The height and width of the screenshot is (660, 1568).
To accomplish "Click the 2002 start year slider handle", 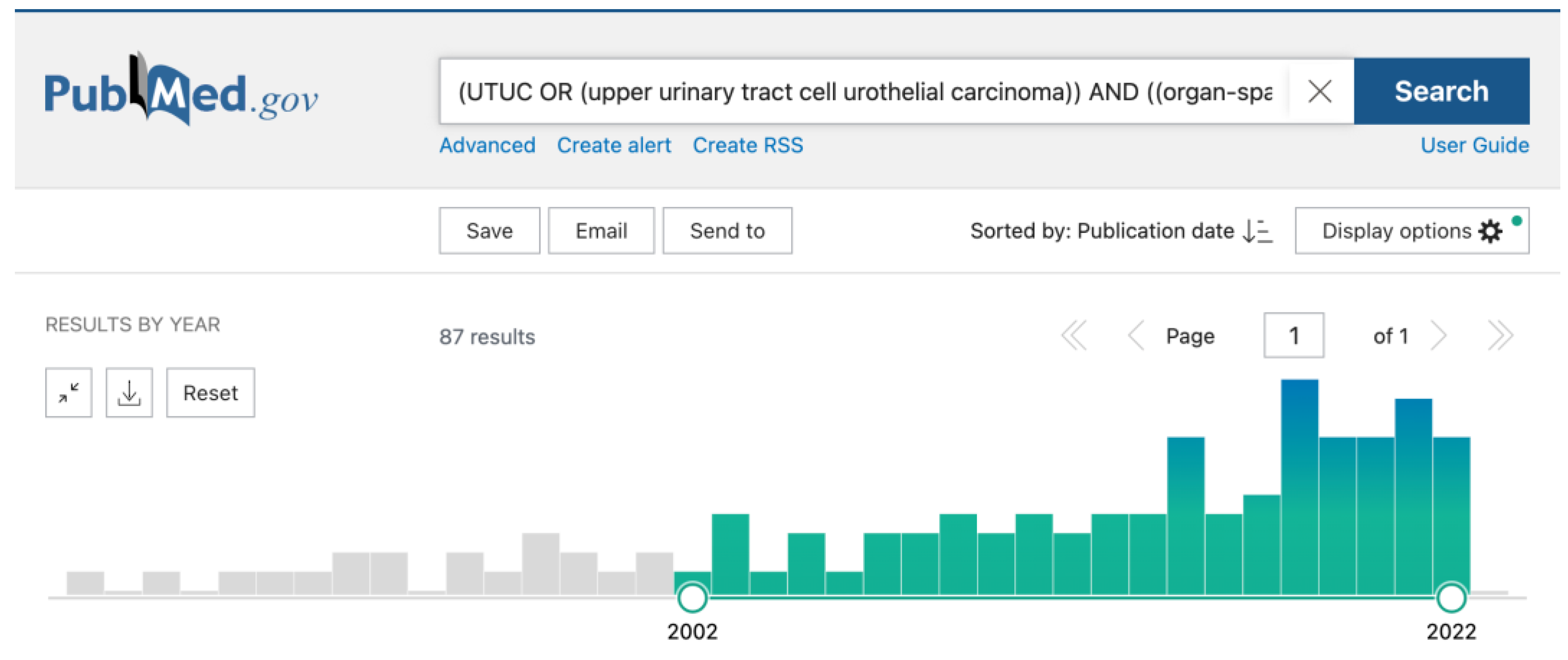I will tap(692, 597).
